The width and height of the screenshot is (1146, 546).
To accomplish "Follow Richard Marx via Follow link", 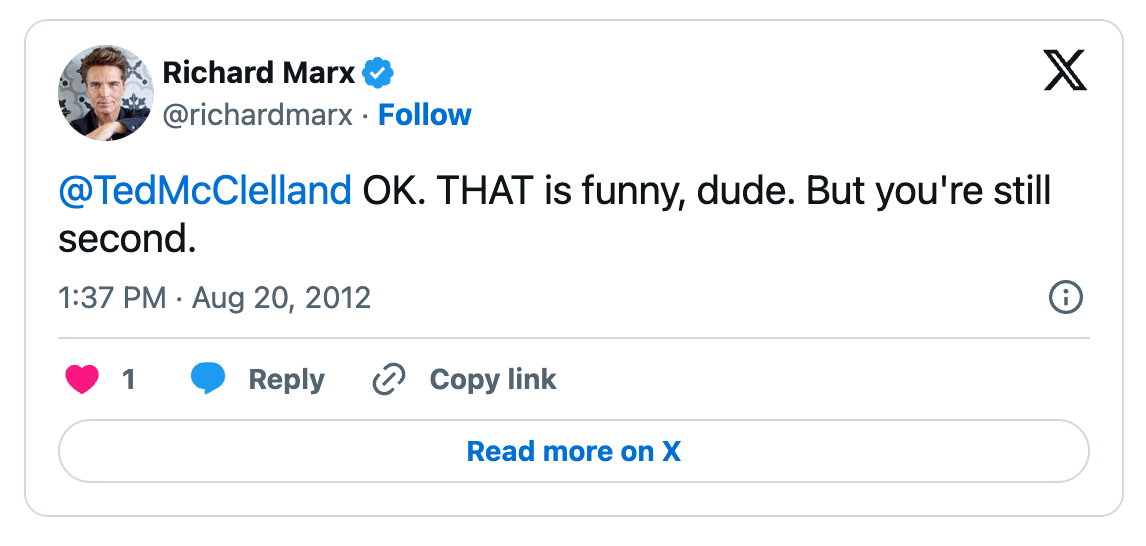I will point(425,116).
